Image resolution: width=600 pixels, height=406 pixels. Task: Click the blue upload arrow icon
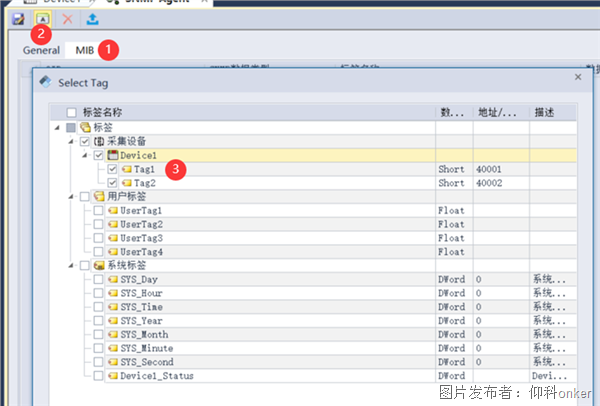[x=93, y=19]
